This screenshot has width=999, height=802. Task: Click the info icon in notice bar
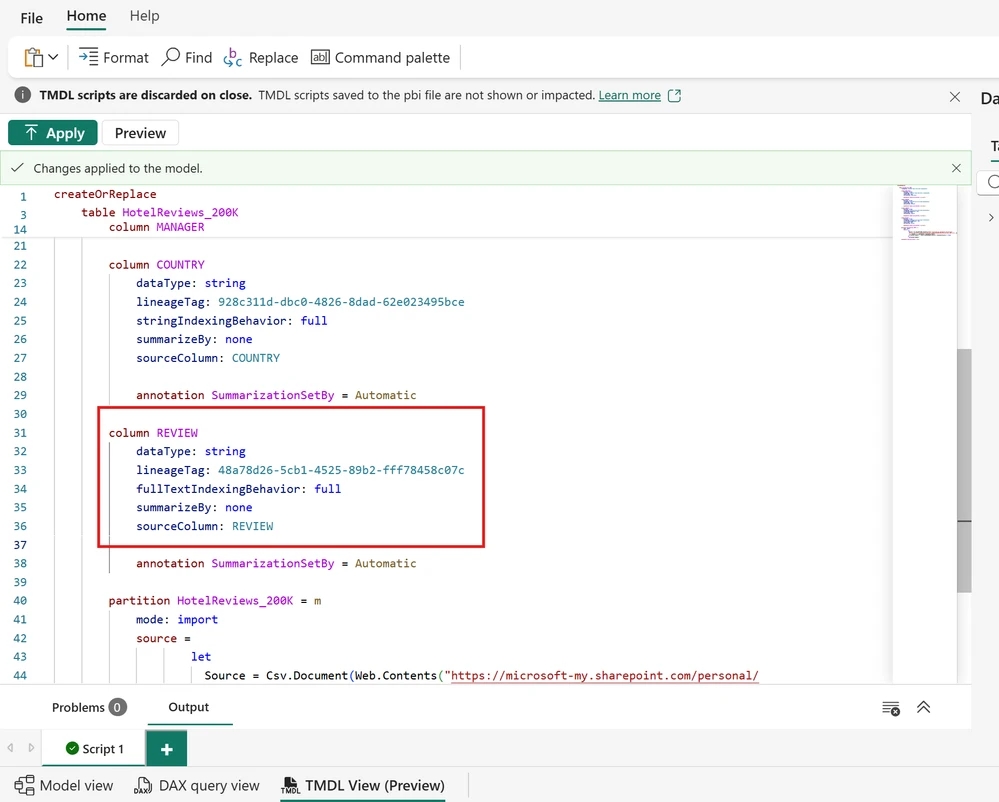pos(22,95)
